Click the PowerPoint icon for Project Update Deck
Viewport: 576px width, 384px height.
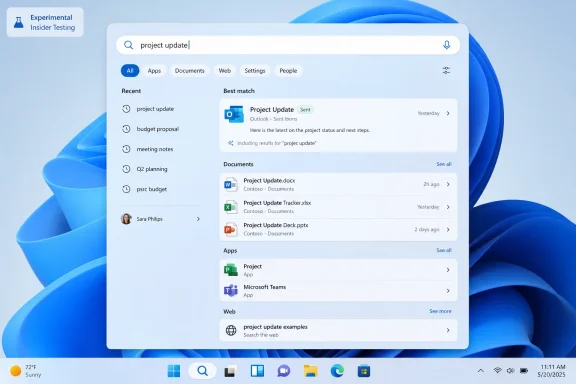pos(231,229)
